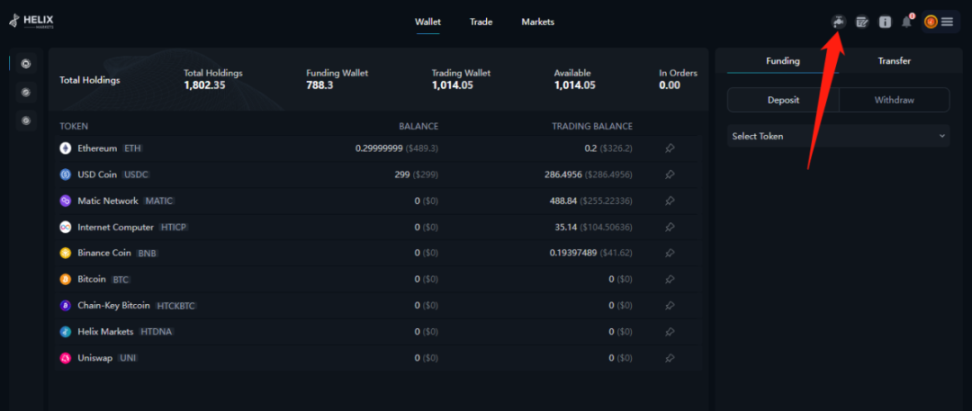Open the info icon in header

click(885, 22)
